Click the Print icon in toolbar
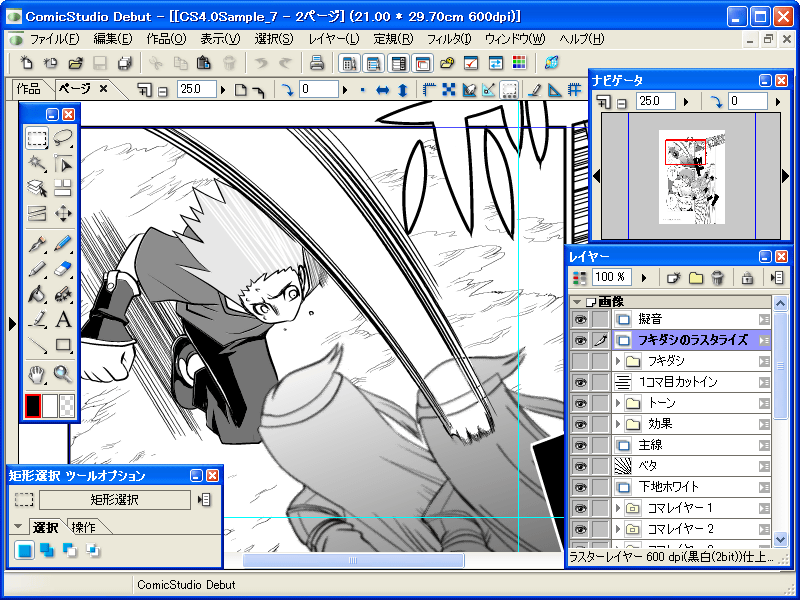This screenshot has height=600, width=800. coord(317,63)
